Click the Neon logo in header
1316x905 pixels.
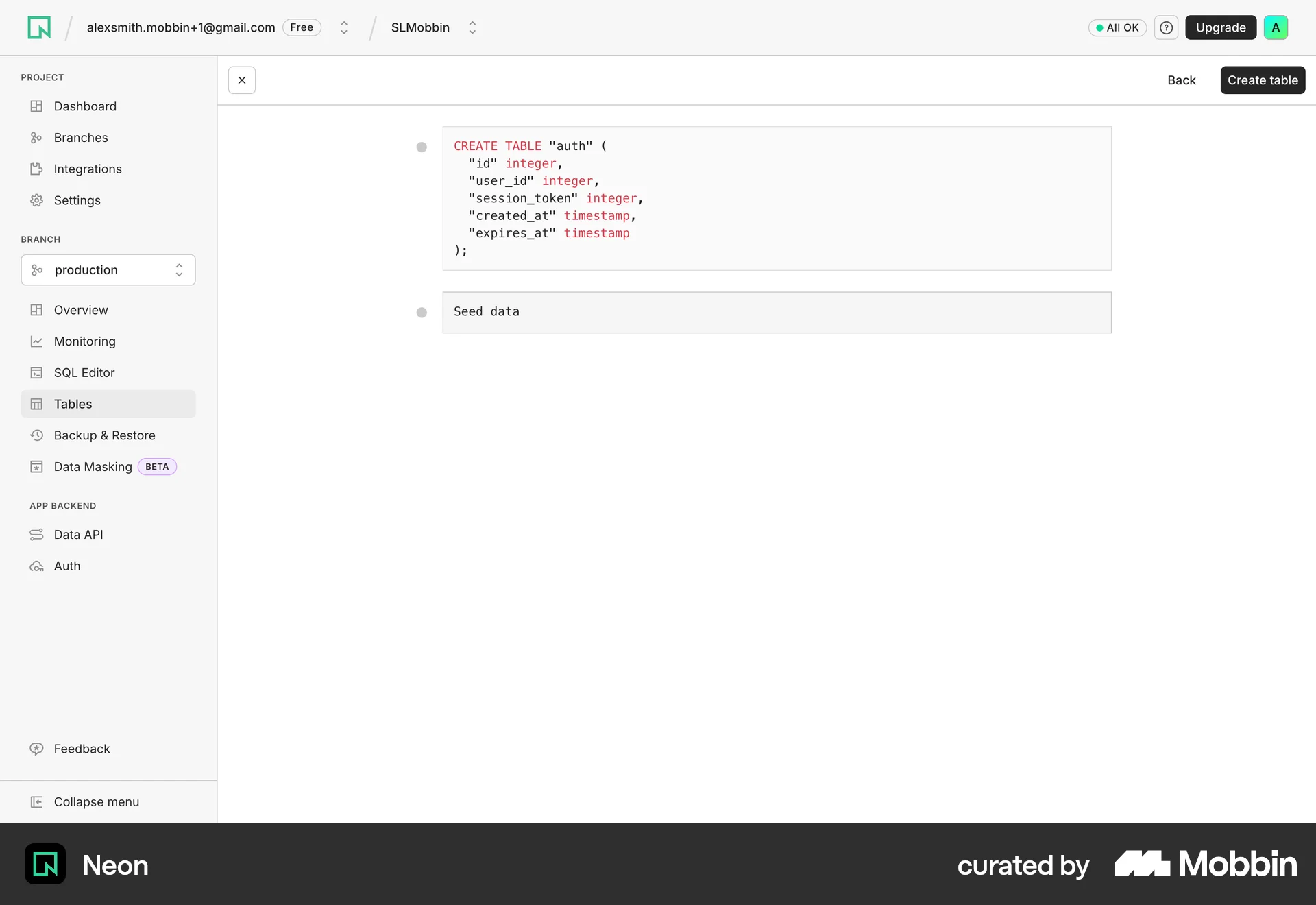point(39,27)
